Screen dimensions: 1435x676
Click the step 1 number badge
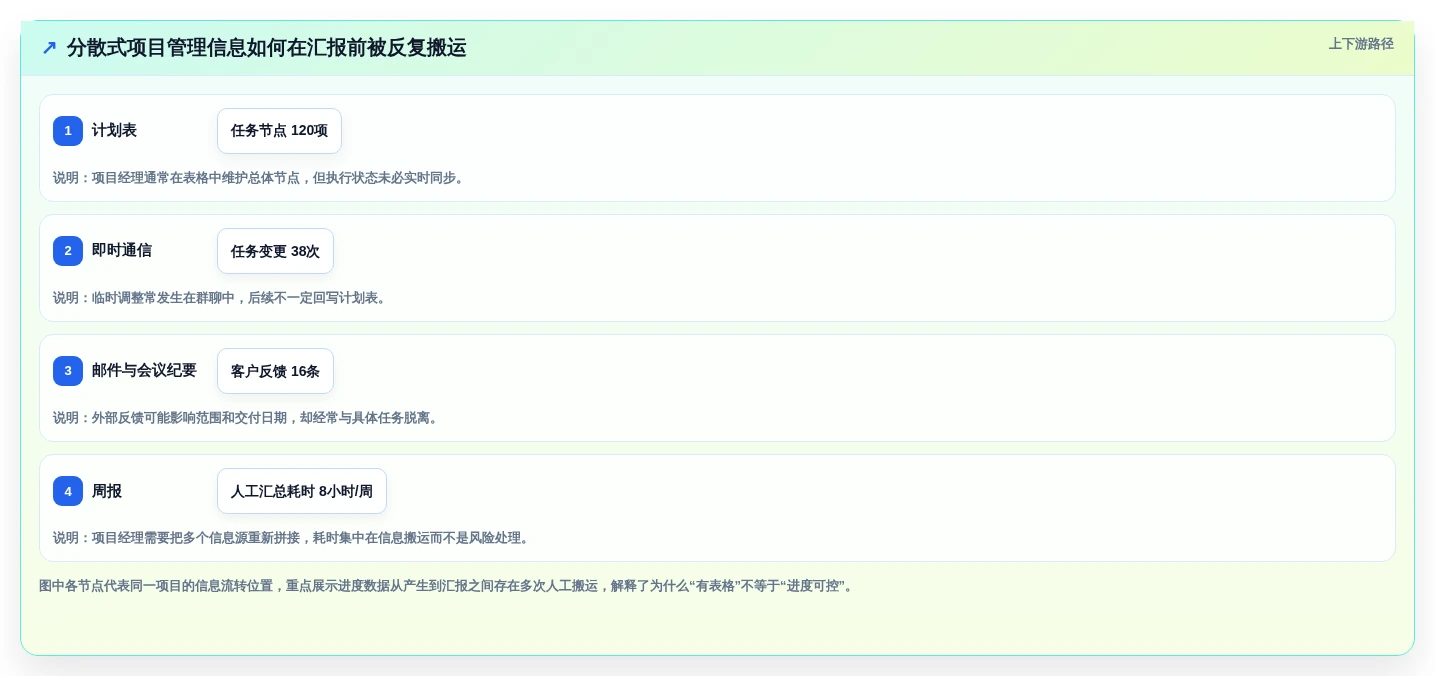[x=68, y=131]
